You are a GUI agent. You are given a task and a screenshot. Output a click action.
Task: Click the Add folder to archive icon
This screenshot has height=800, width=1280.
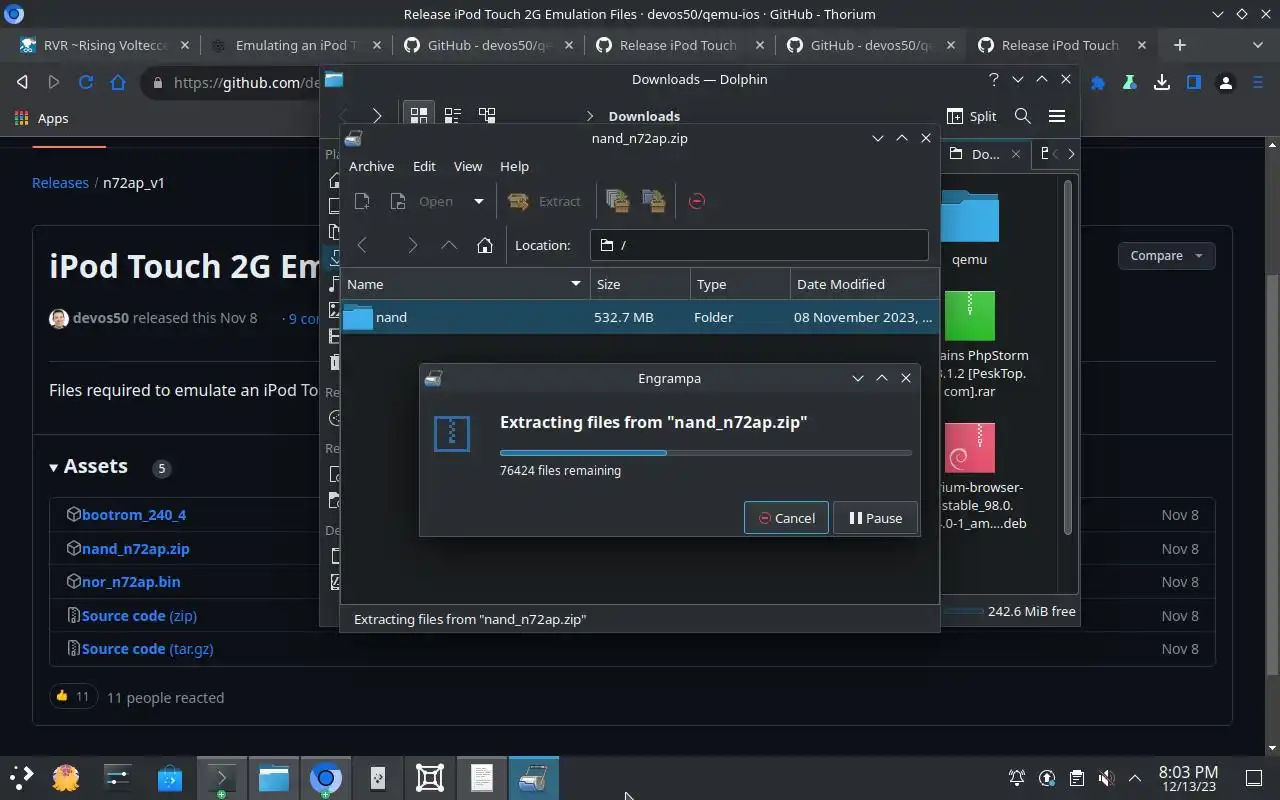[654, 201]
